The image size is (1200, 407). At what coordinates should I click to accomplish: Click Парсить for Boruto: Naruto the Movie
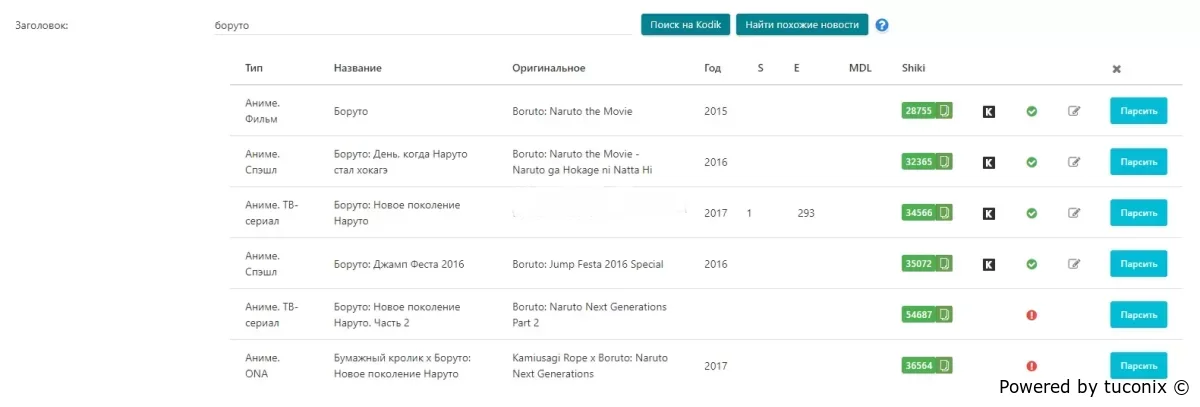pos(1138,111)
